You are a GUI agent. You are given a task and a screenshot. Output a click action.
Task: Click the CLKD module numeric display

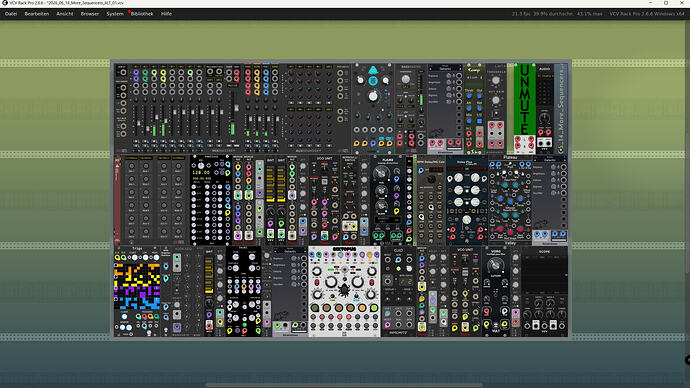405,281
